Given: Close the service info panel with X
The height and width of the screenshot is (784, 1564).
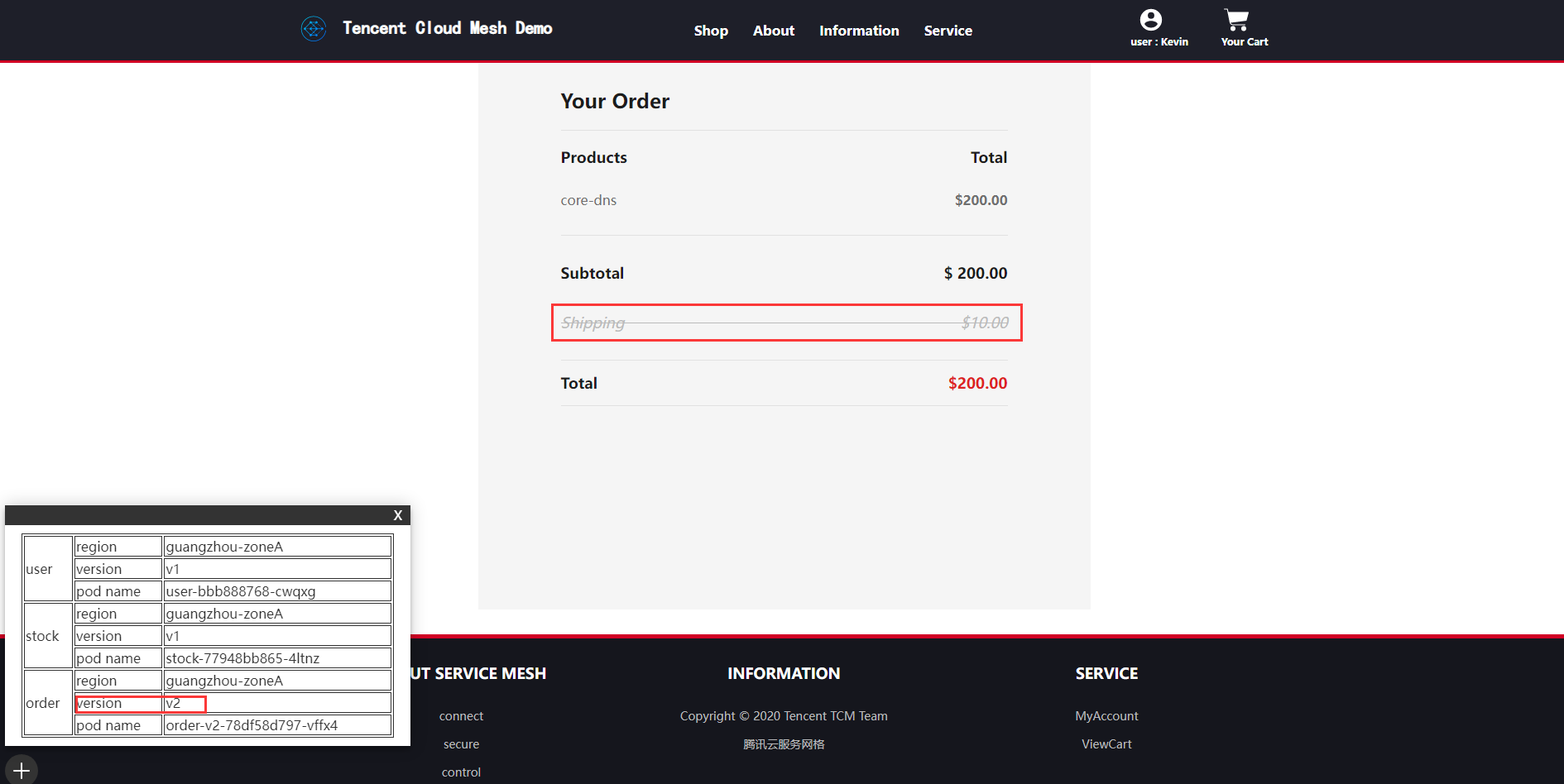Looking at the screenshot, I should (x=398, y=515).
